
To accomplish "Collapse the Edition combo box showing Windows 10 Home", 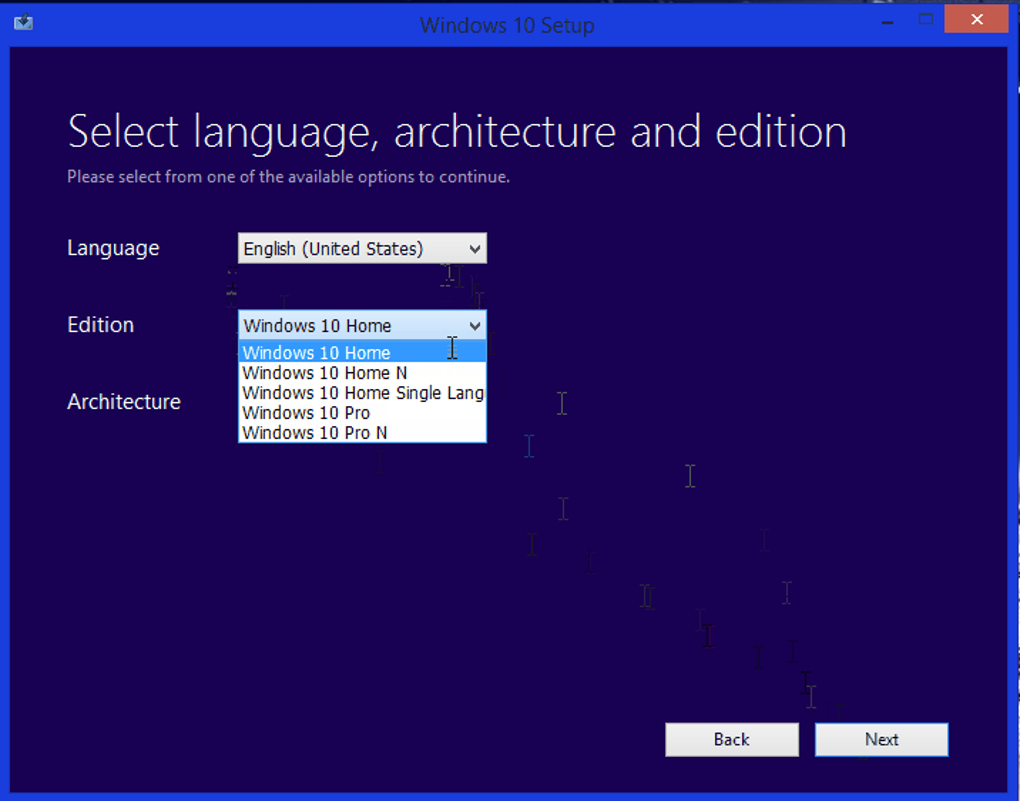I will tap(362, 325).
